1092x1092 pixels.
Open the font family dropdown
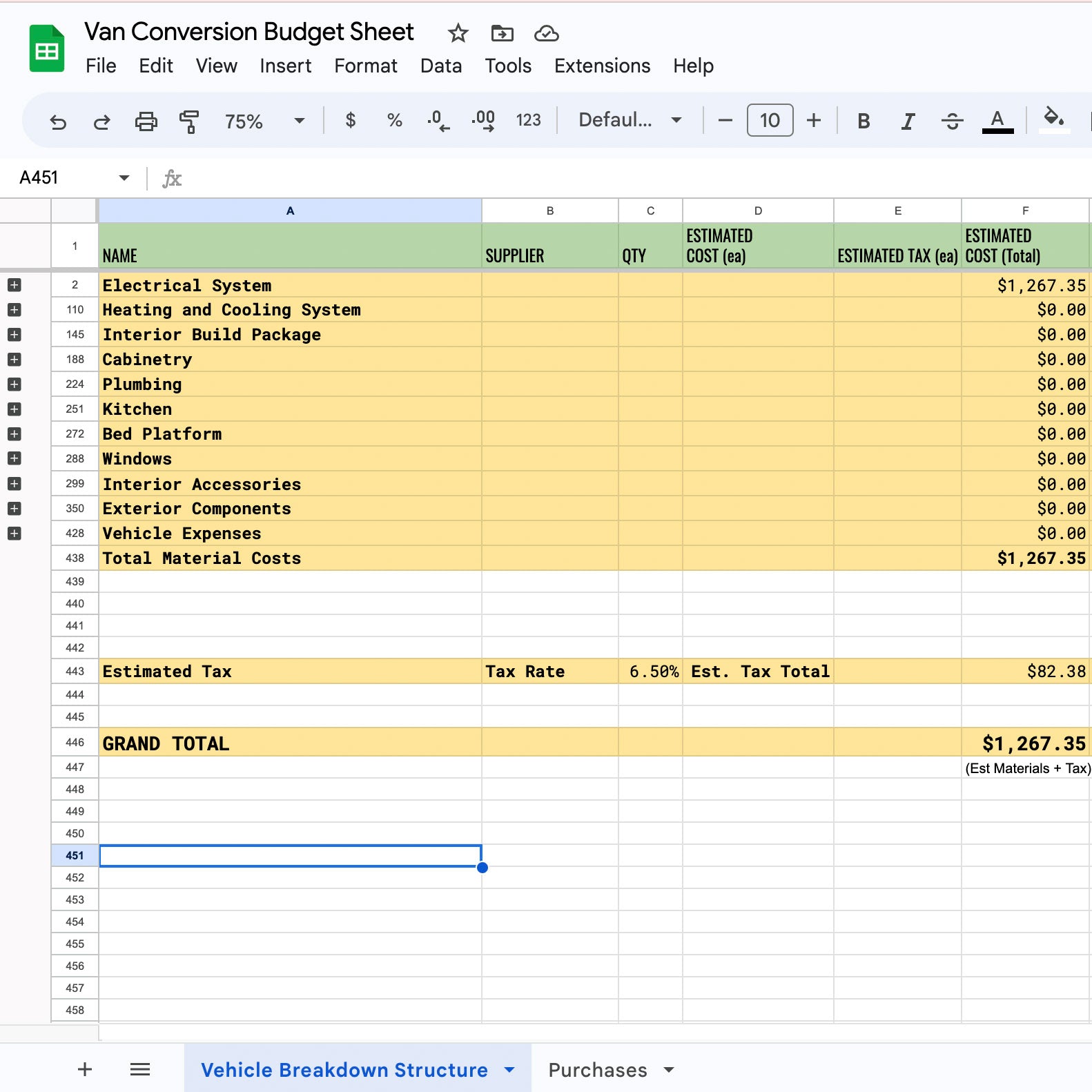(630, 120)
